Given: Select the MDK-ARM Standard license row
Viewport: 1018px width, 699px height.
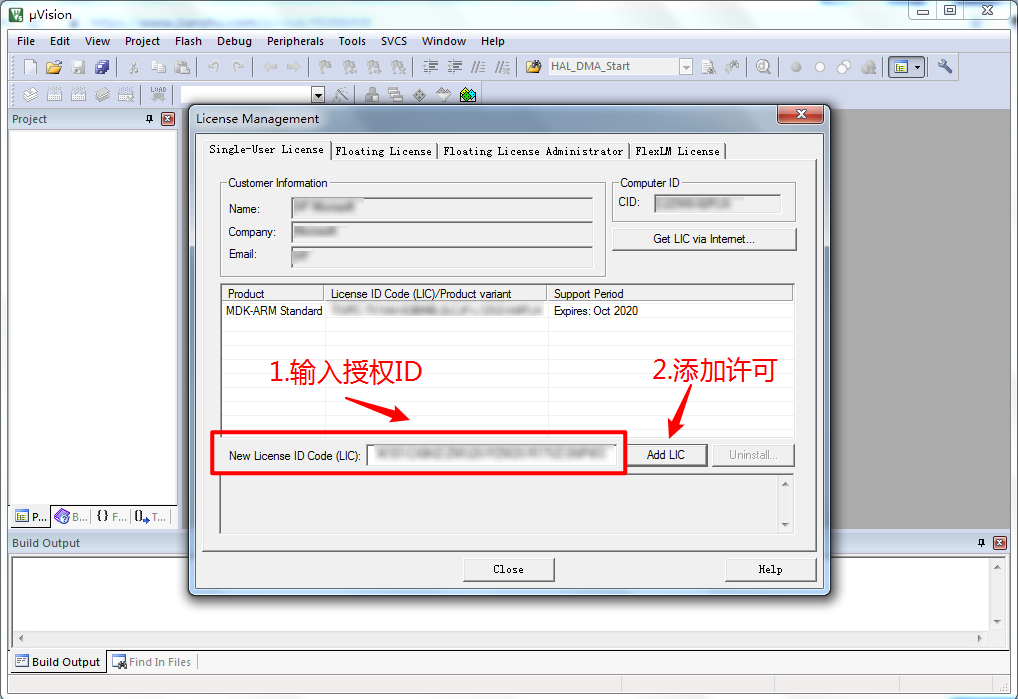Looking at the screenshot, I should pos(274,311).
